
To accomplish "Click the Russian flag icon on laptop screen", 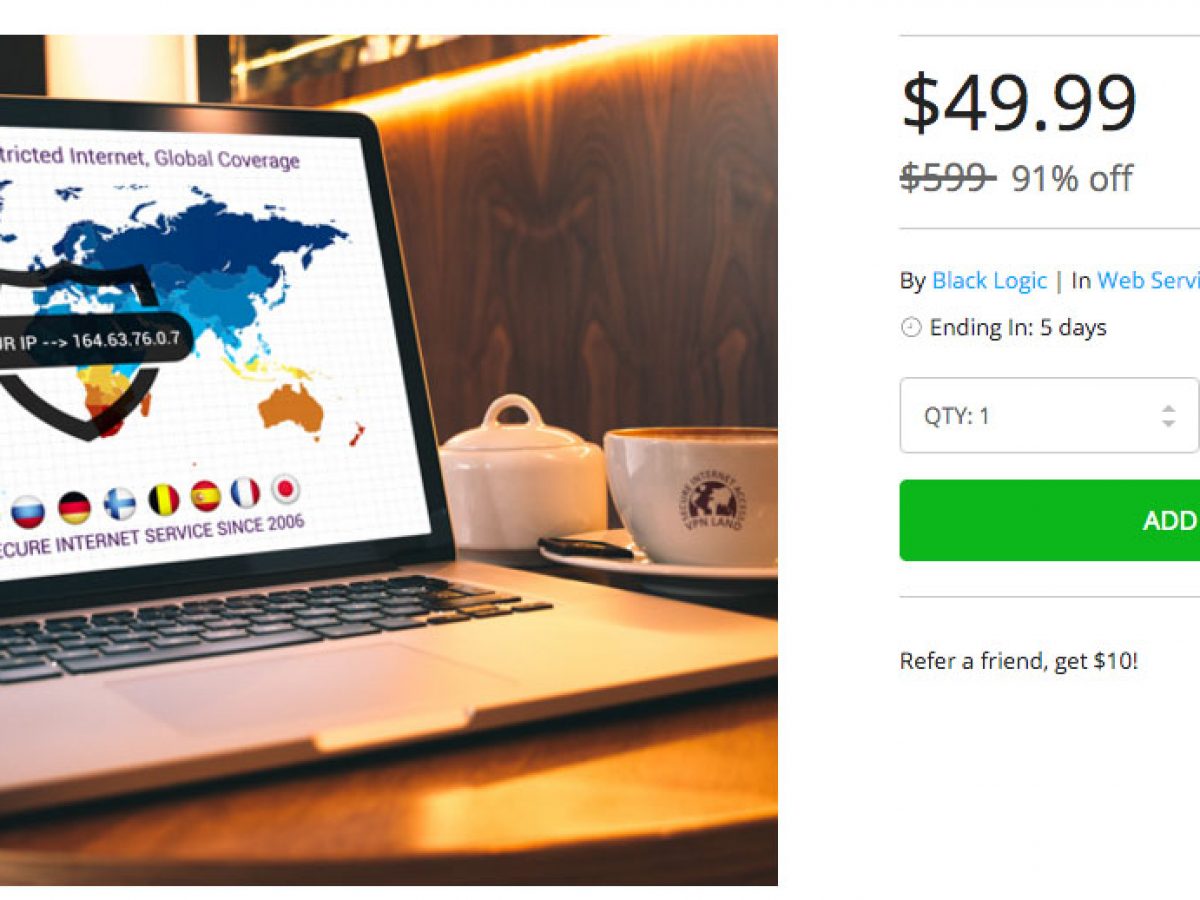I will pyautogui.click(x=28, y=511).
